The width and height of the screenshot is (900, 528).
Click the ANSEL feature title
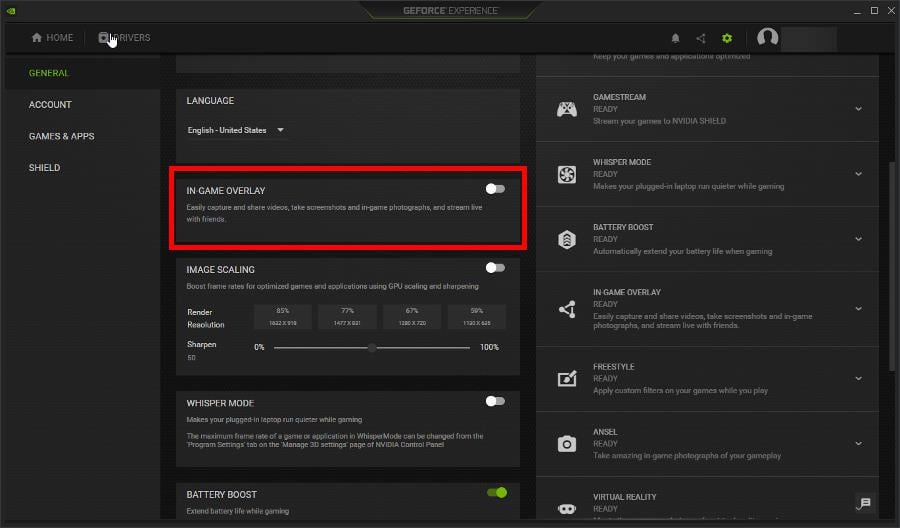pyautogui.click(x=605, y=432)
